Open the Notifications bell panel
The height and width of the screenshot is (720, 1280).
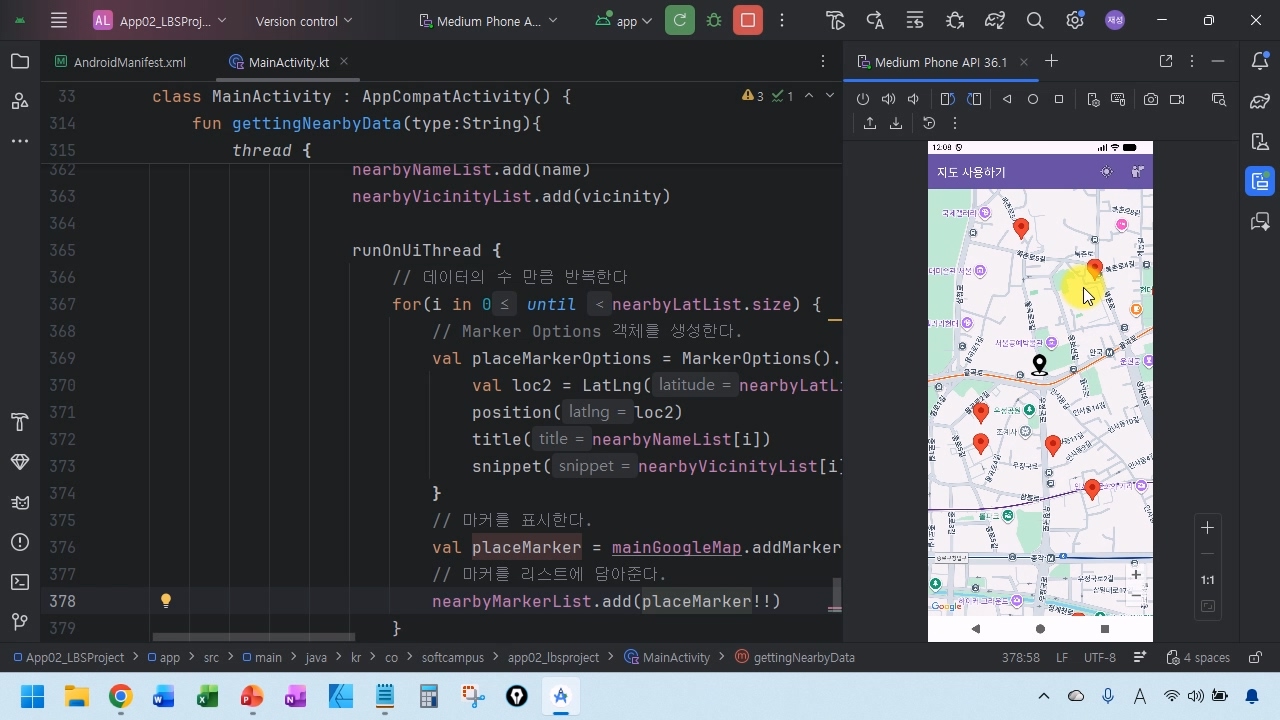point(1259,61)
